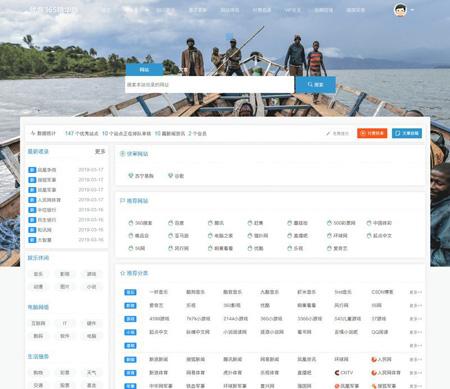Screen dimensions: 450x389
Task: Click the blue badge icon beside 中信银行 entry
Action: (x=32, y=210)
